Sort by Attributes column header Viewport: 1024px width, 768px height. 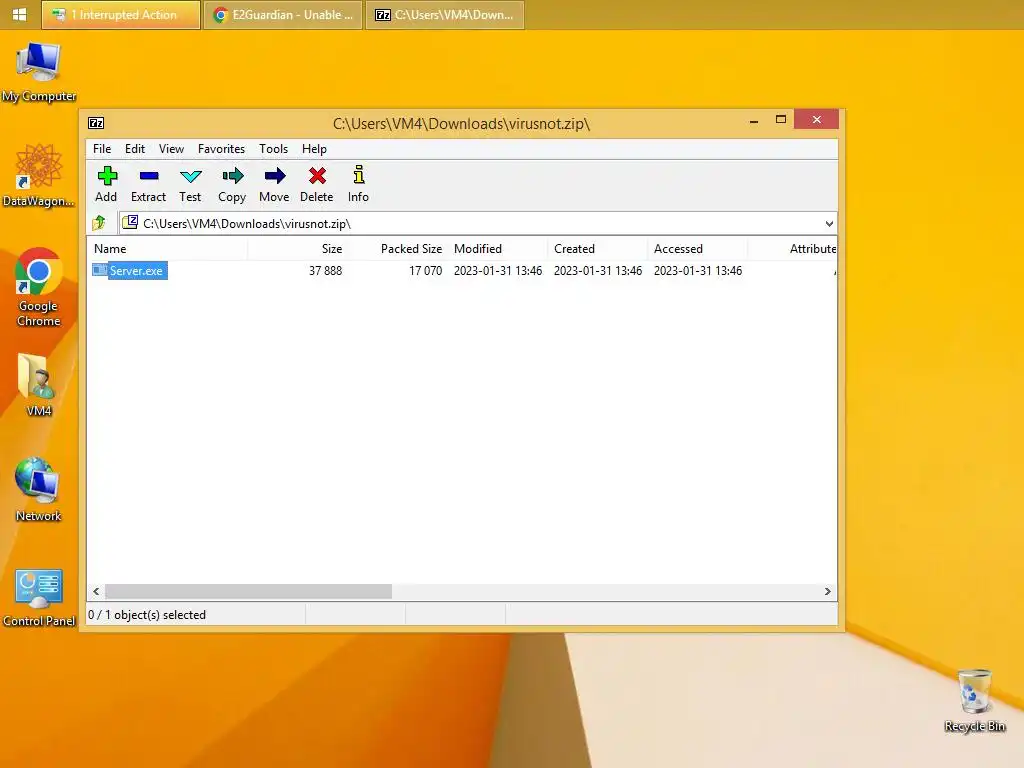pyautogui.click(x=792, y=249)
